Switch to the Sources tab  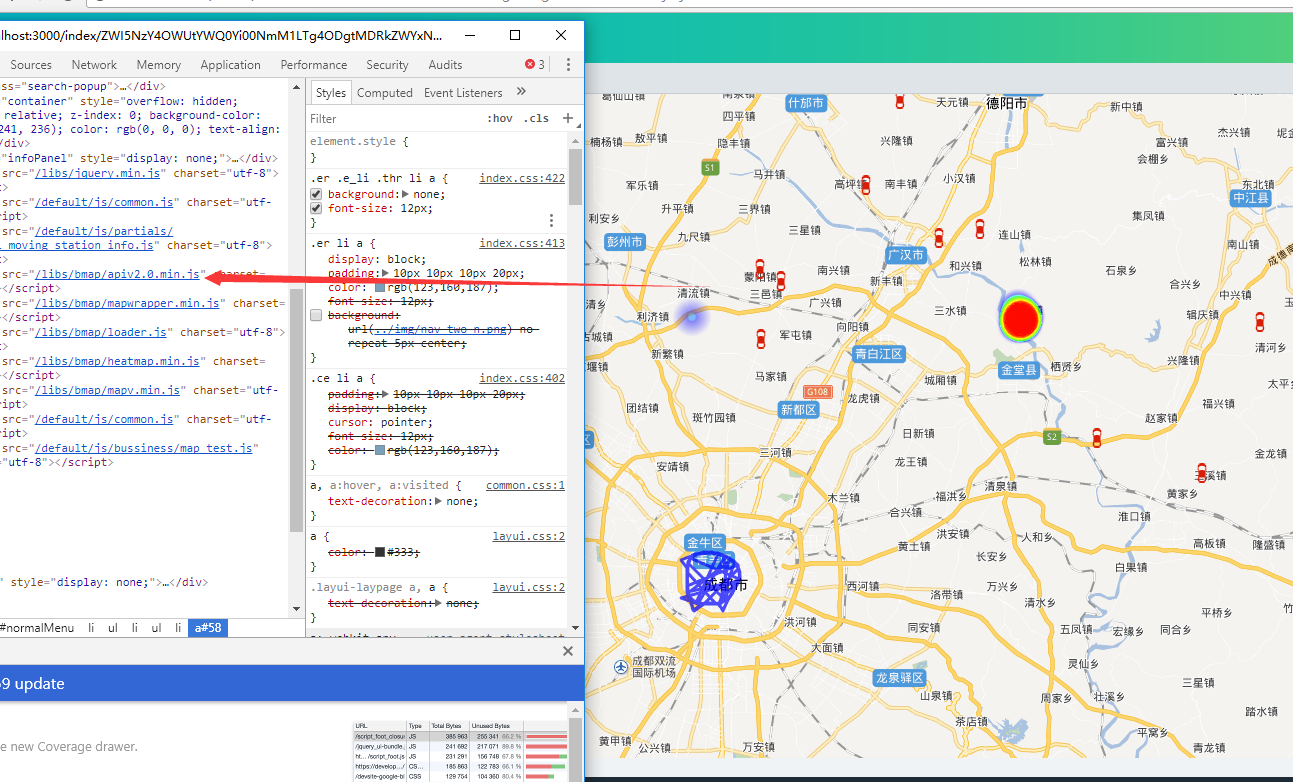coord(31,65)
